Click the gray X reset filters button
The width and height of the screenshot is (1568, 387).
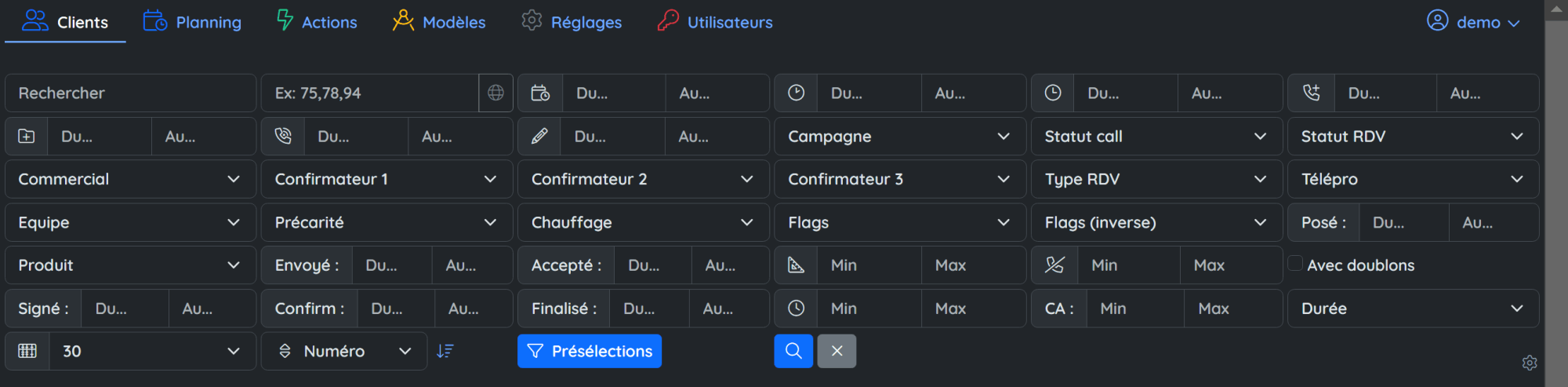(x=837, y=351)
